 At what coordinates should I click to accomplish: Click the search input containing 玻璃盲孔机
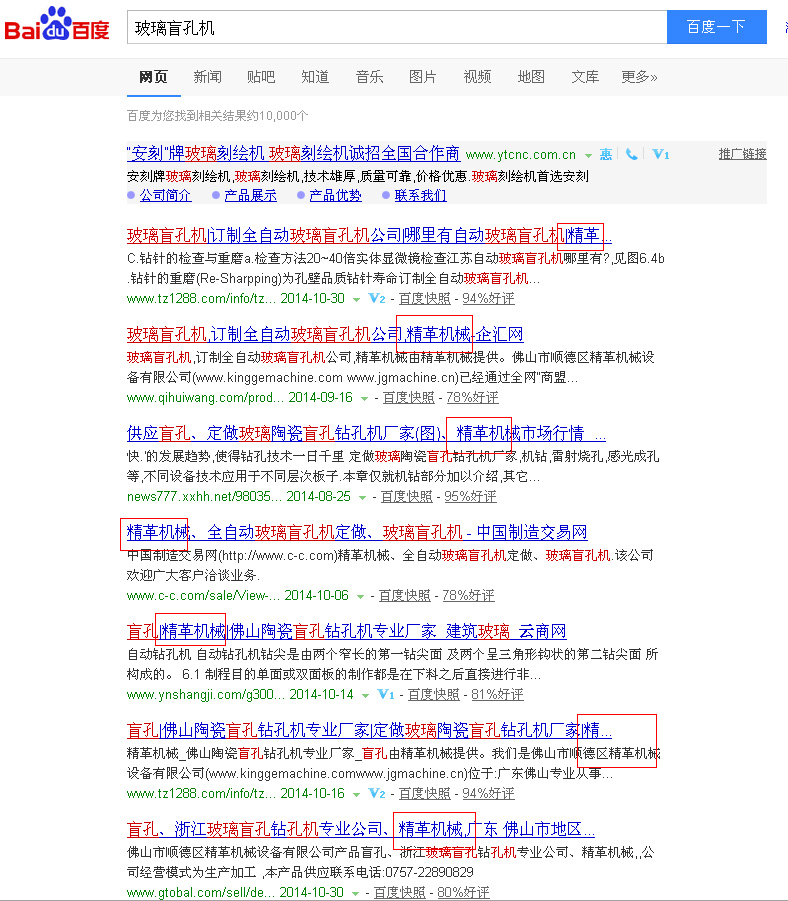397,26
